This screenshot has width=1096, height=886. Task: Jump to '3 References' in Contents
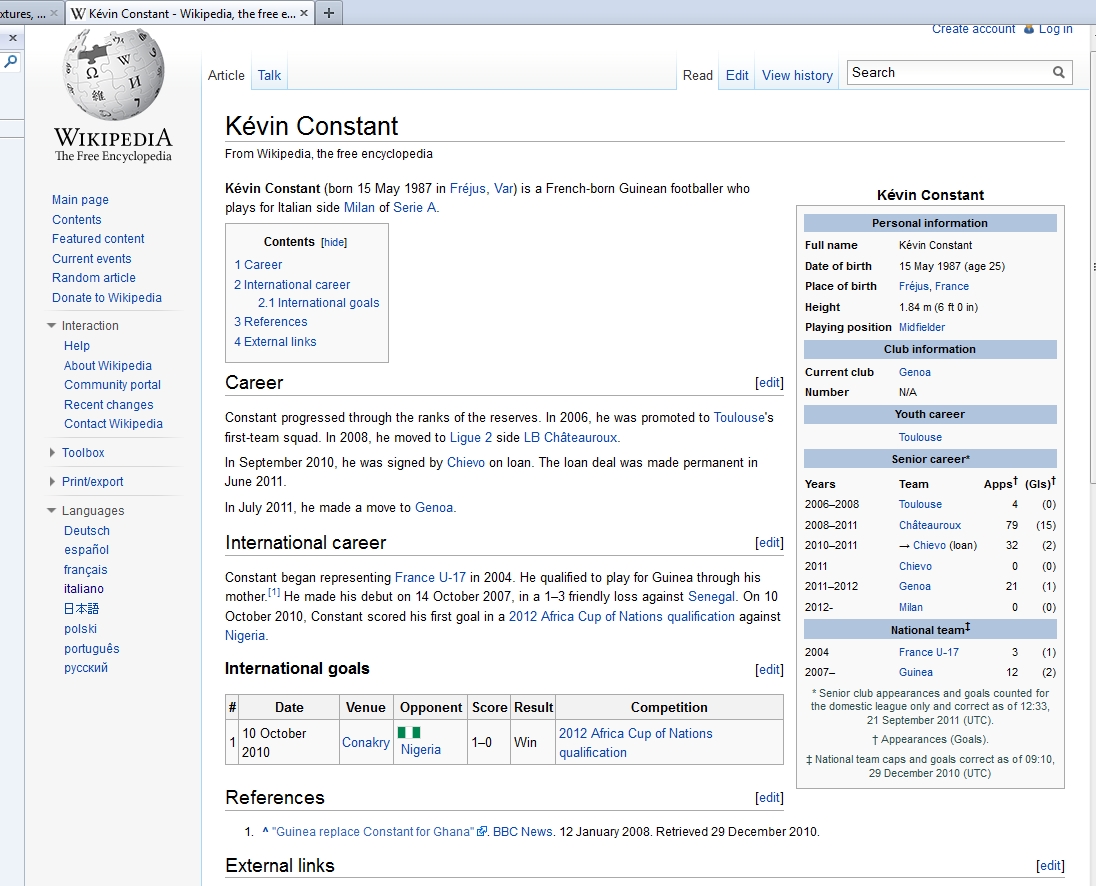(x=271, y=322)
